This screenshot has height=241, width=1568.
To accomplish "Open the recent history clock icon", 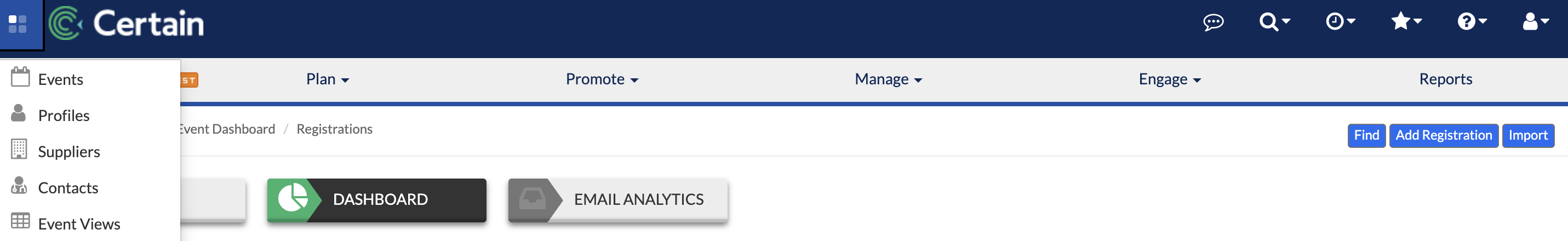I will click(1340, 22).
